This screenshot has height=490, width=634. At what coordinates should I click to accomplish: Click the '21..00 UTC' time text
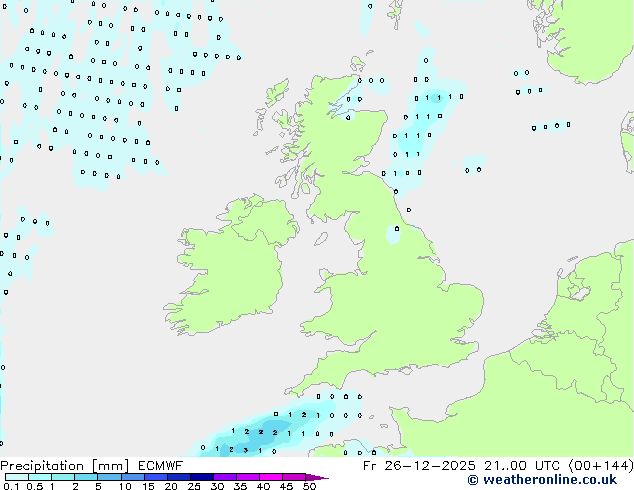(x=522, y=466)
